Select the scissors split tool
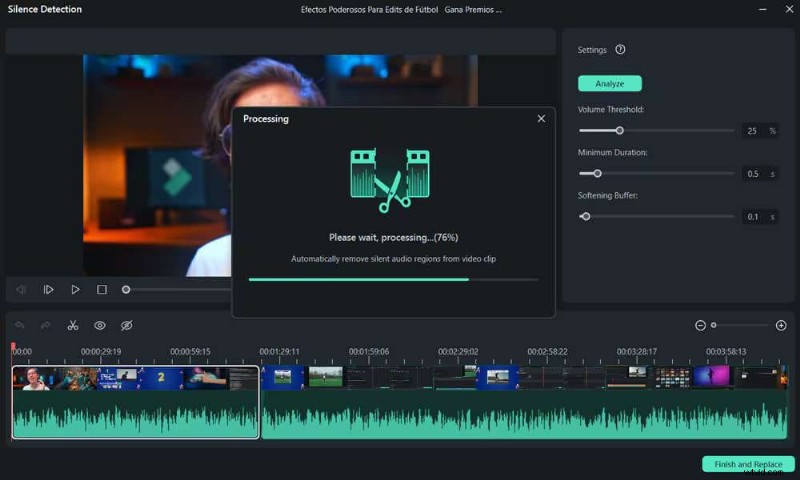Image resolution: width=800 pixels, height=480 pixels. 73,325
